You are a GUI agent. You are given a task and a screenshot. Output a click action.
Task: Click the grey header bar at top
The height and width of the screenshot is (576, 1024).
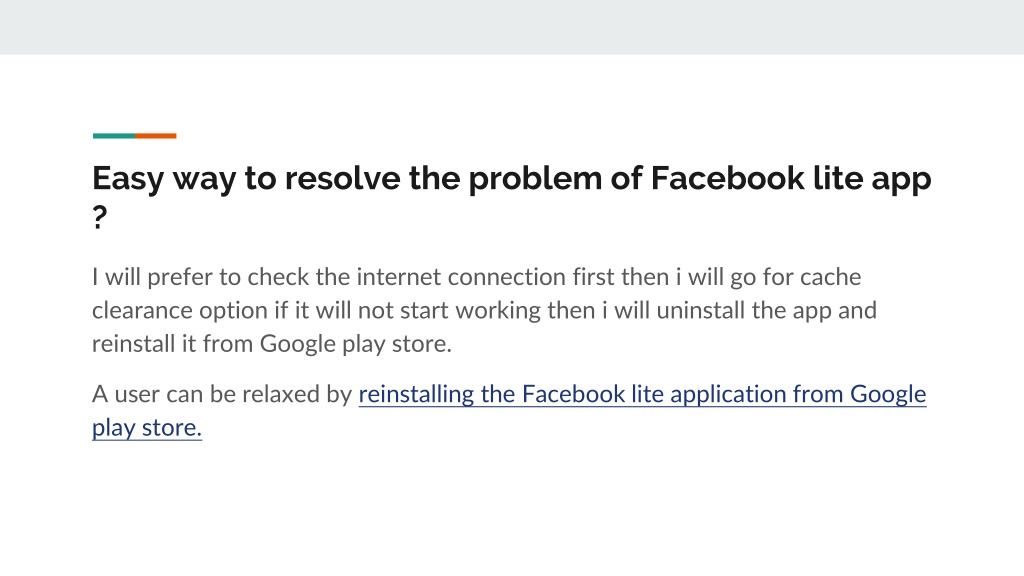[512, 27]
